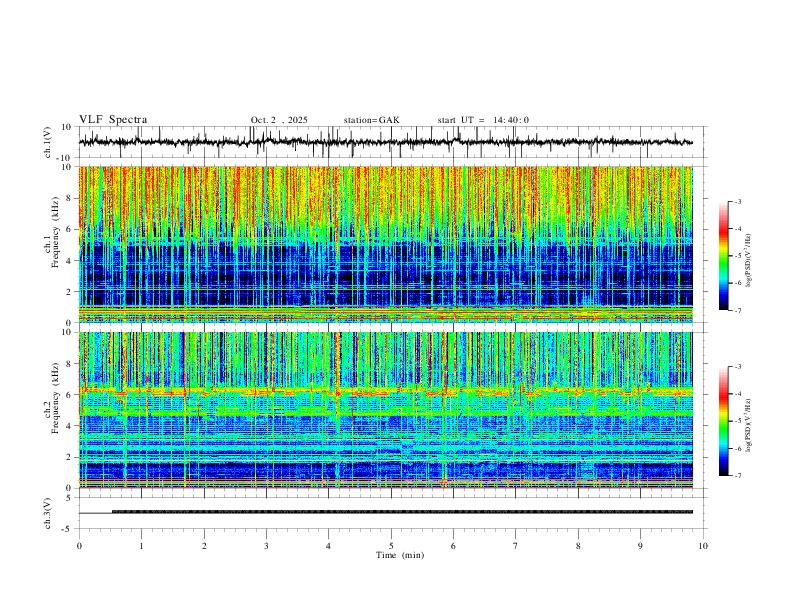This screenshot has height=612, width=792.
Task: Click the ch.1 colorbar log(PSD) label
Action: point(748,261)
